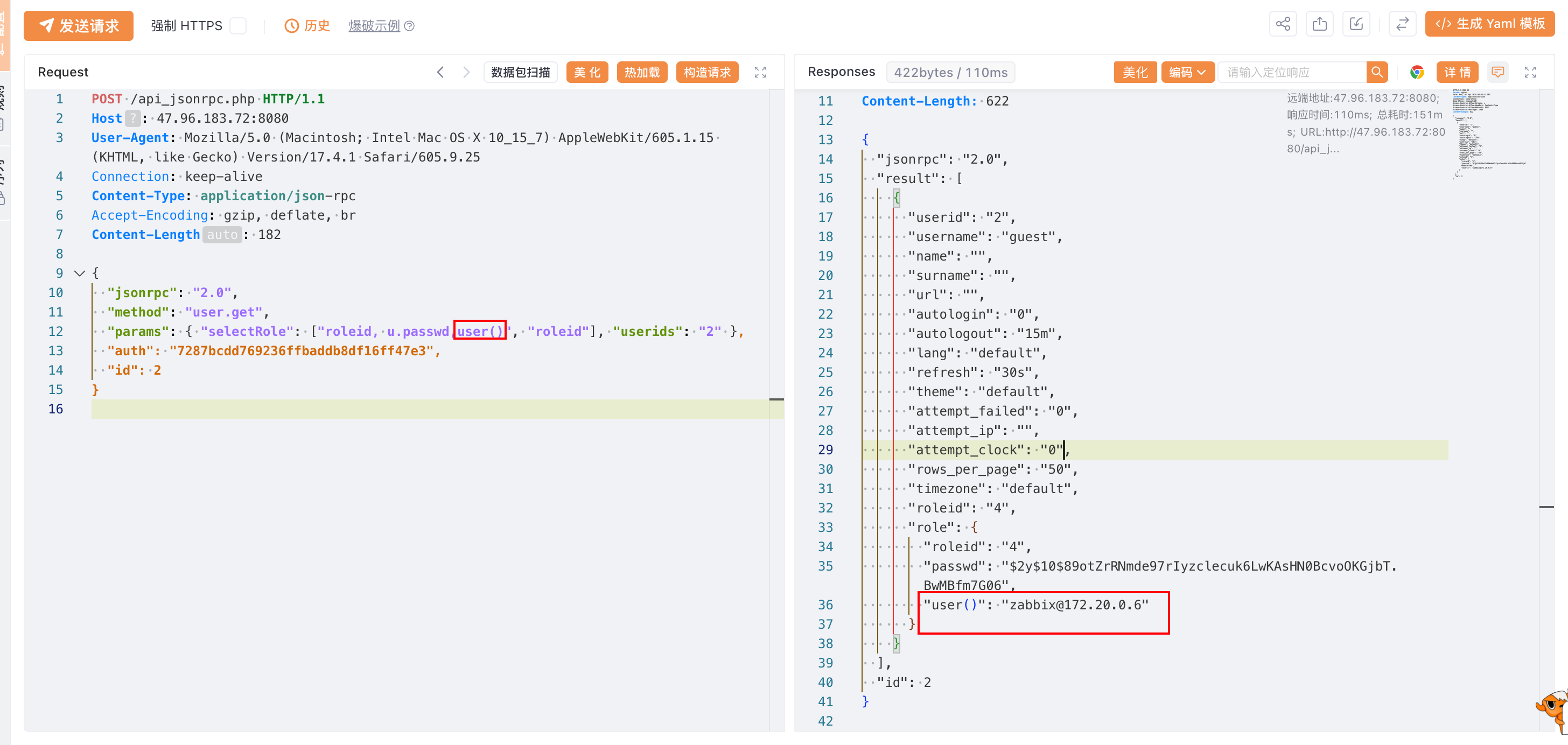
Task: Click the 生成 Yaml 模板 button
Action: pos(1489,24)
